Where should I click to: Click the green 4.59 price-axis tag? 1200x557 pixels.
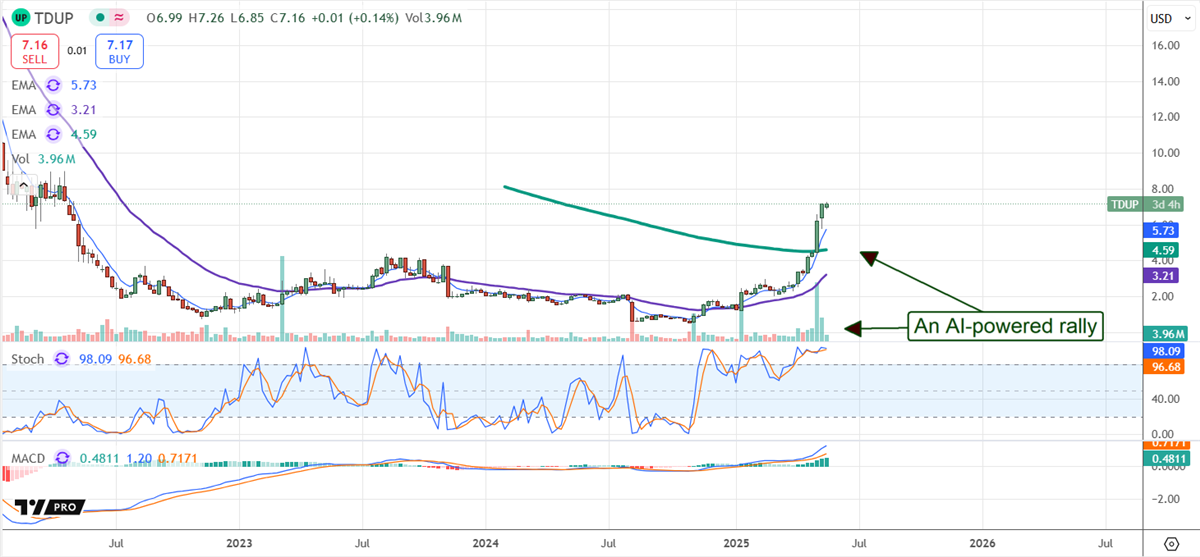click(1160, 248)
